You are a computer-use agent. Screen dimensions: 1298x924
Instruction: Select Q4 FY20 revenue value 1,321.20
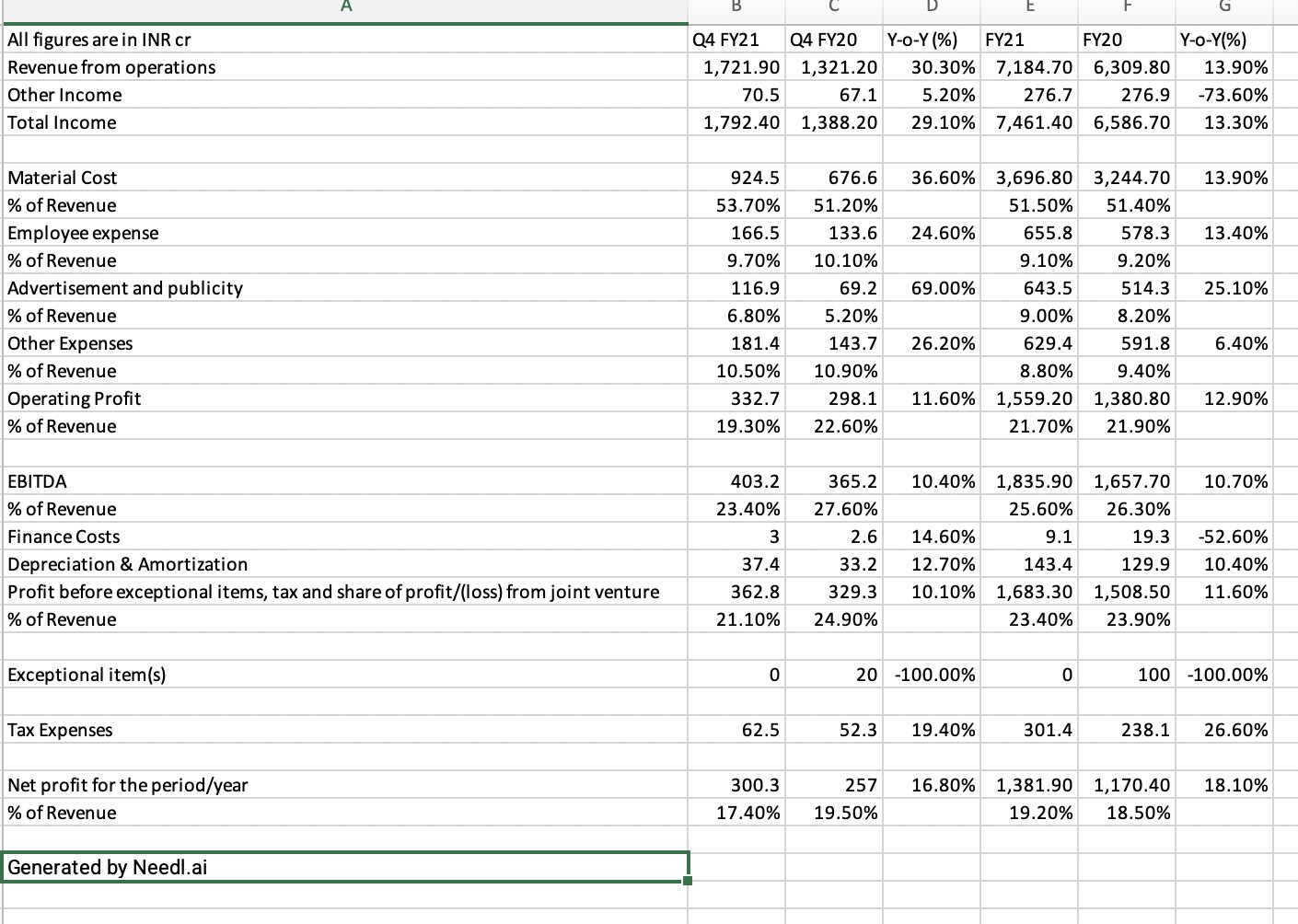(x=834, y=67)
